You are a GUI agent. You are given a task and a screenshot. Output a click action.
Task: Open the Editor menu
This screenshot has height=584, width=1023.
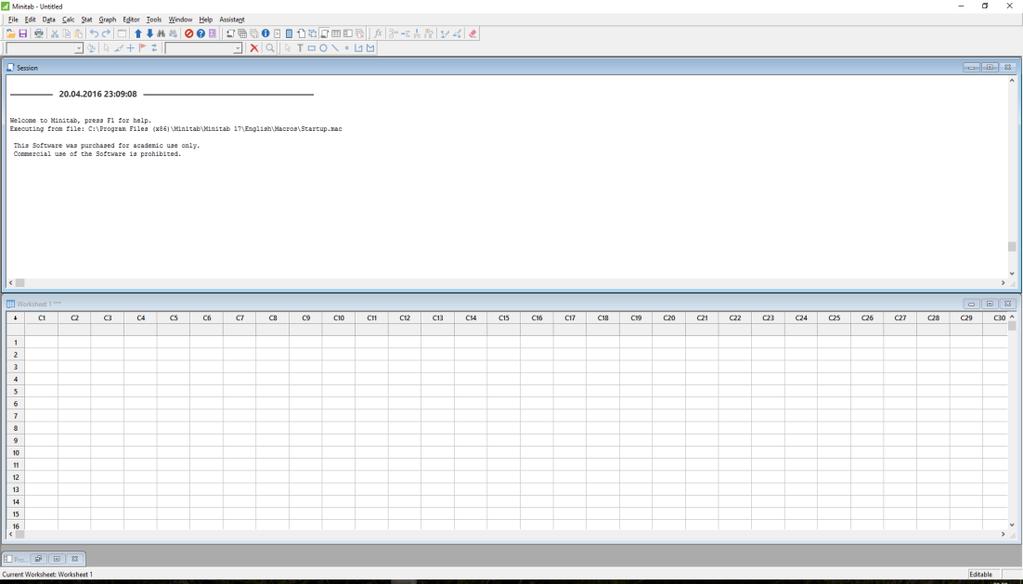click(x=131, y=20)
